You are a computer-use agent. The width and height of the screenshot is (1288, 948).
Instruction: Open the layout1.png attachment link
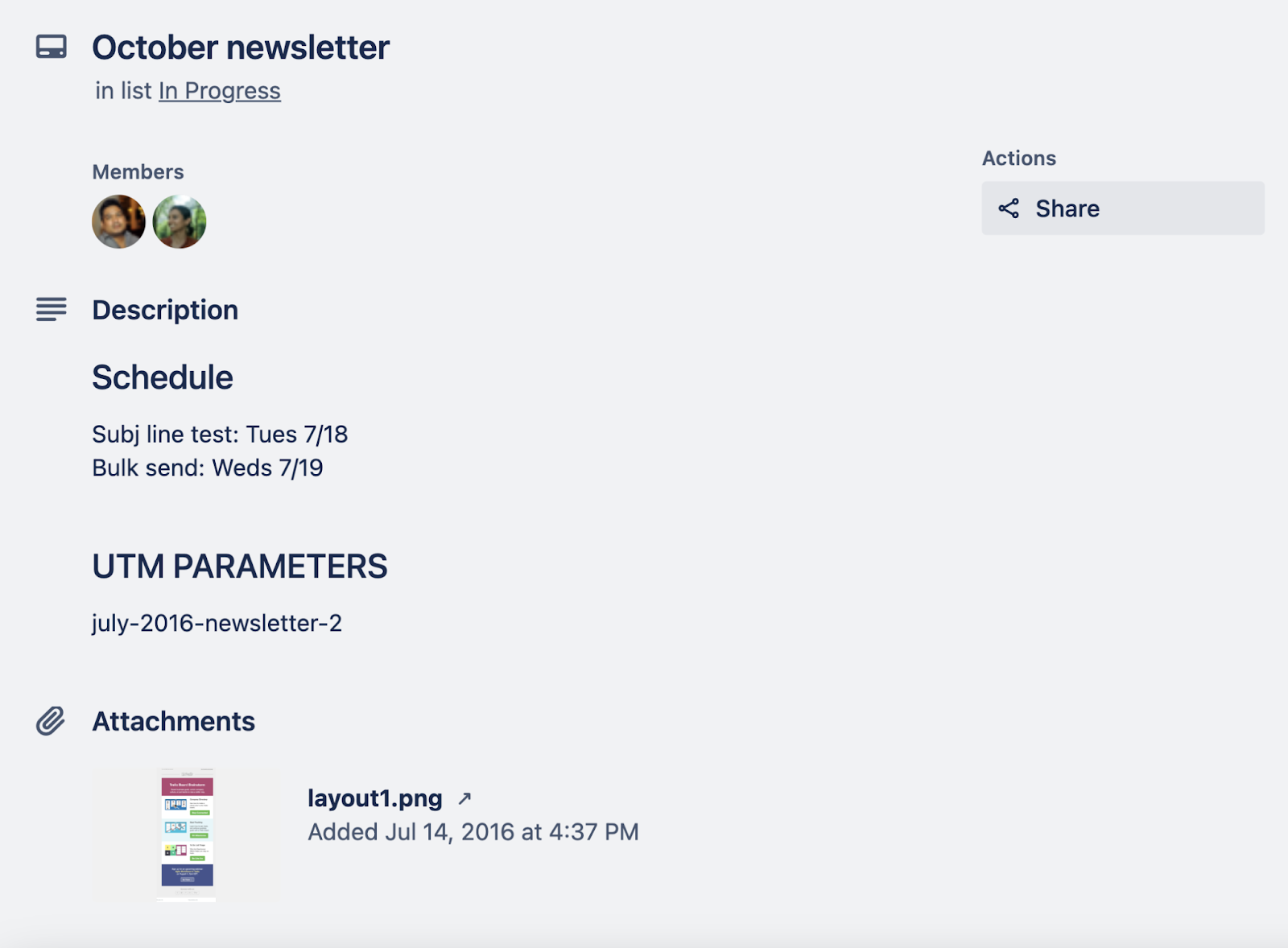coord(374,798)
